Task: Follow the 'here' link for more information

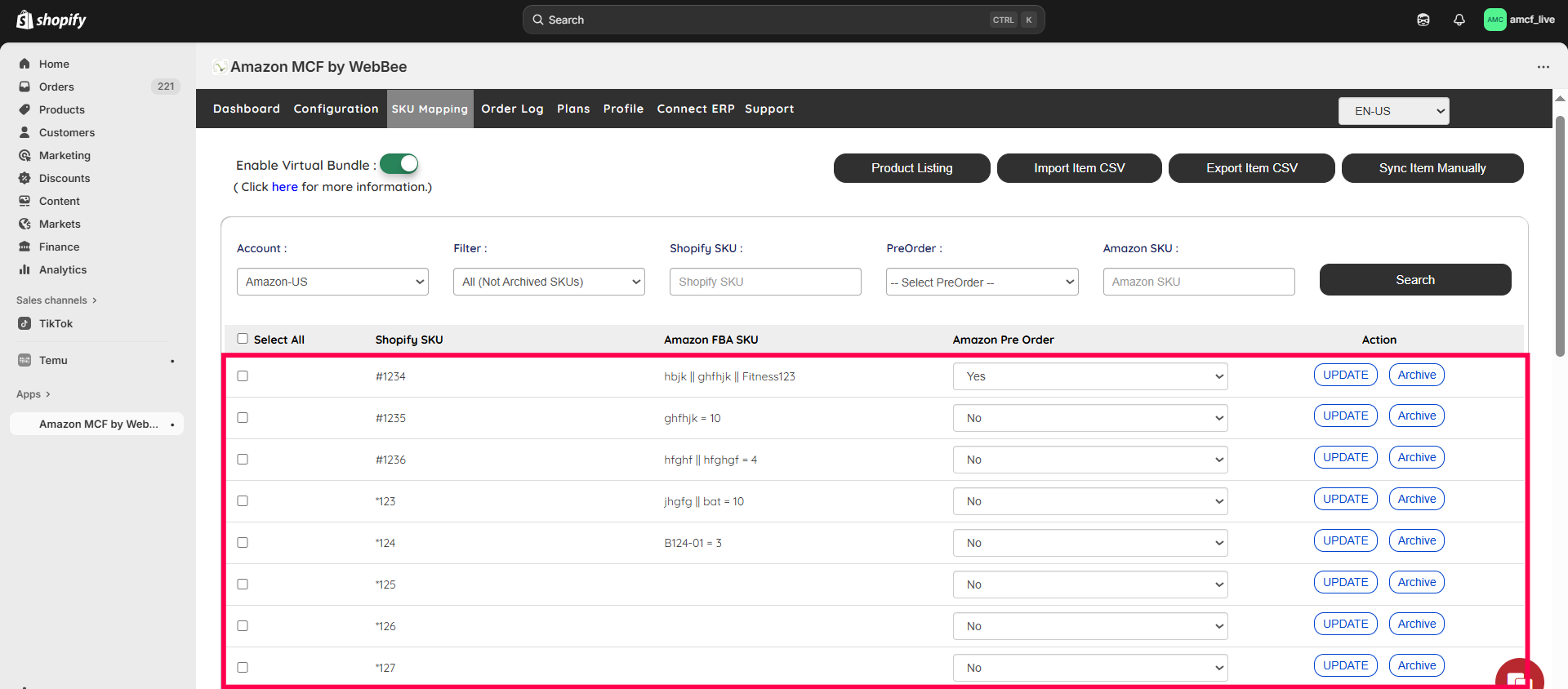Action: coord(284,187)
